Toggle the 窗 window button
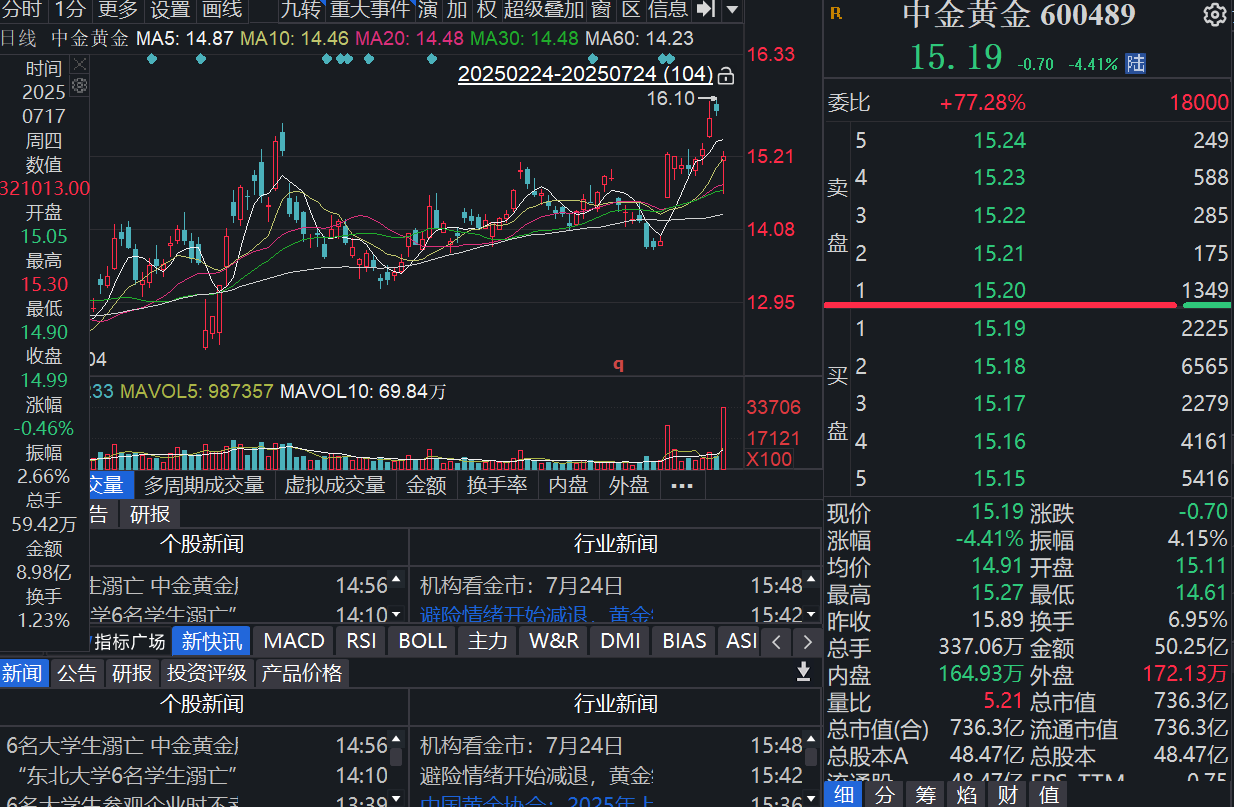Screen dimensions: 1234x807 (x=601, y=10)
